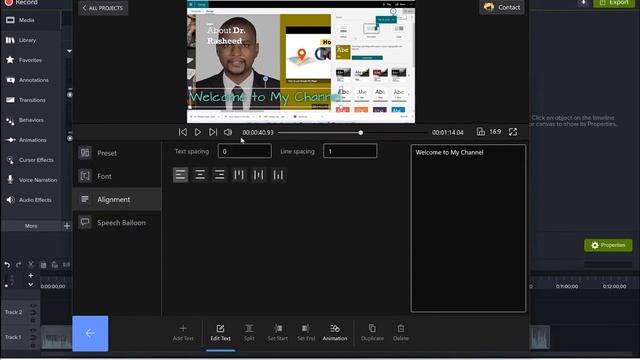640x360 pixels.
Task: Enter fullscreen preview mode
Action: pyautogui.click(x=513, y=132)
